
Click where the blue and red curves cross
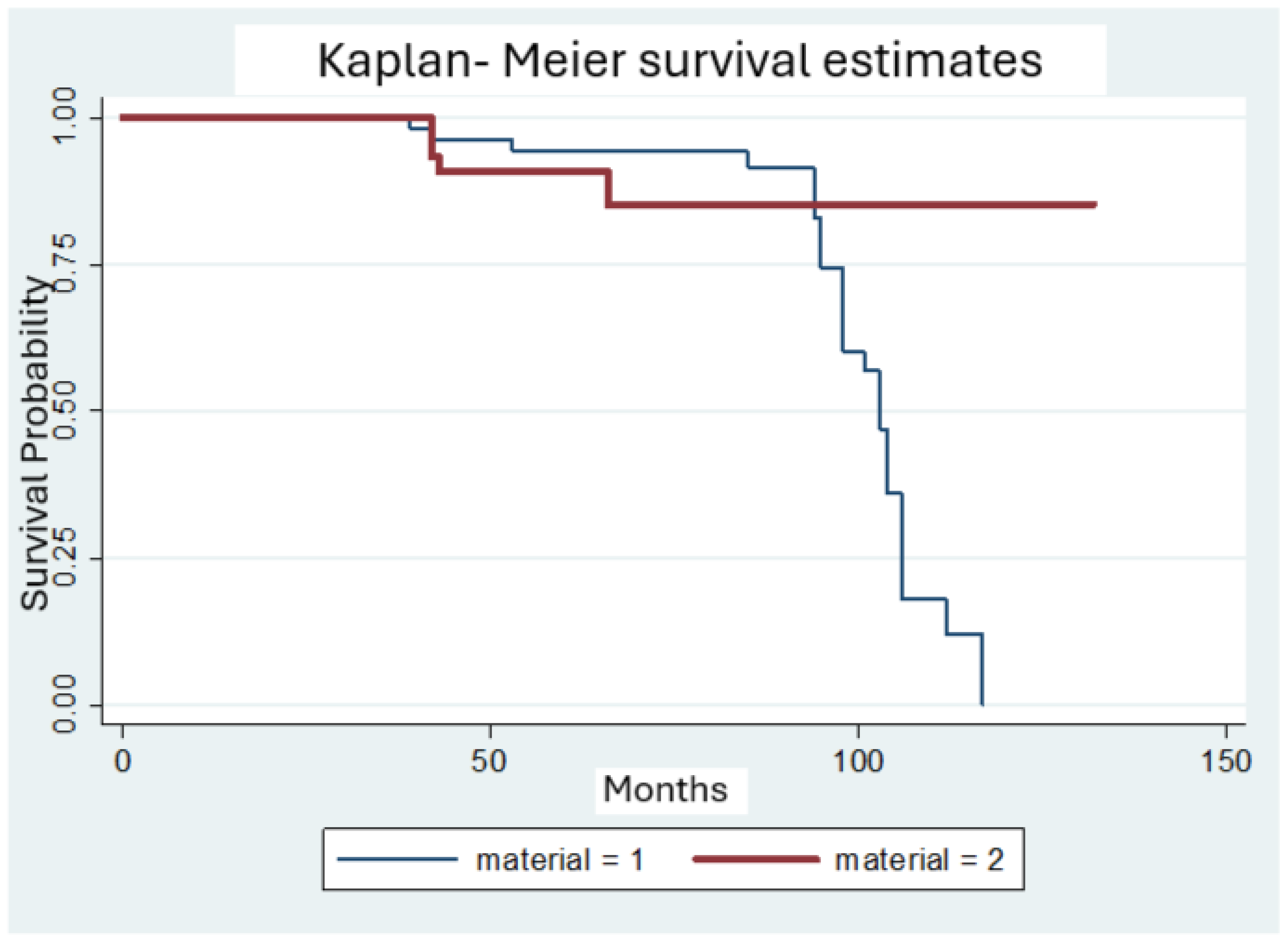point(815,204)
